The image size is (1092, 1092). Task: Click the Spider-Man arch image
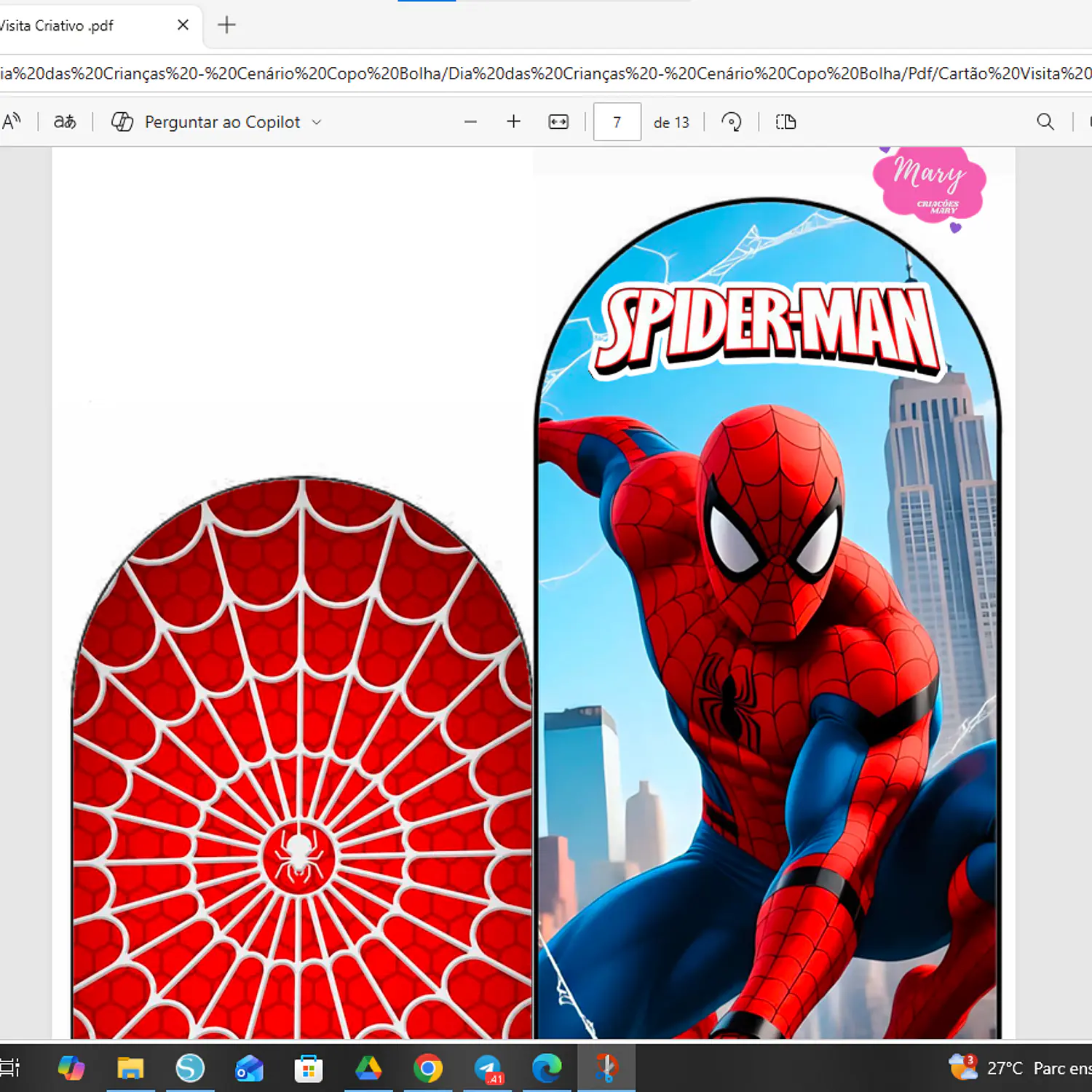(x=768, y=619)
